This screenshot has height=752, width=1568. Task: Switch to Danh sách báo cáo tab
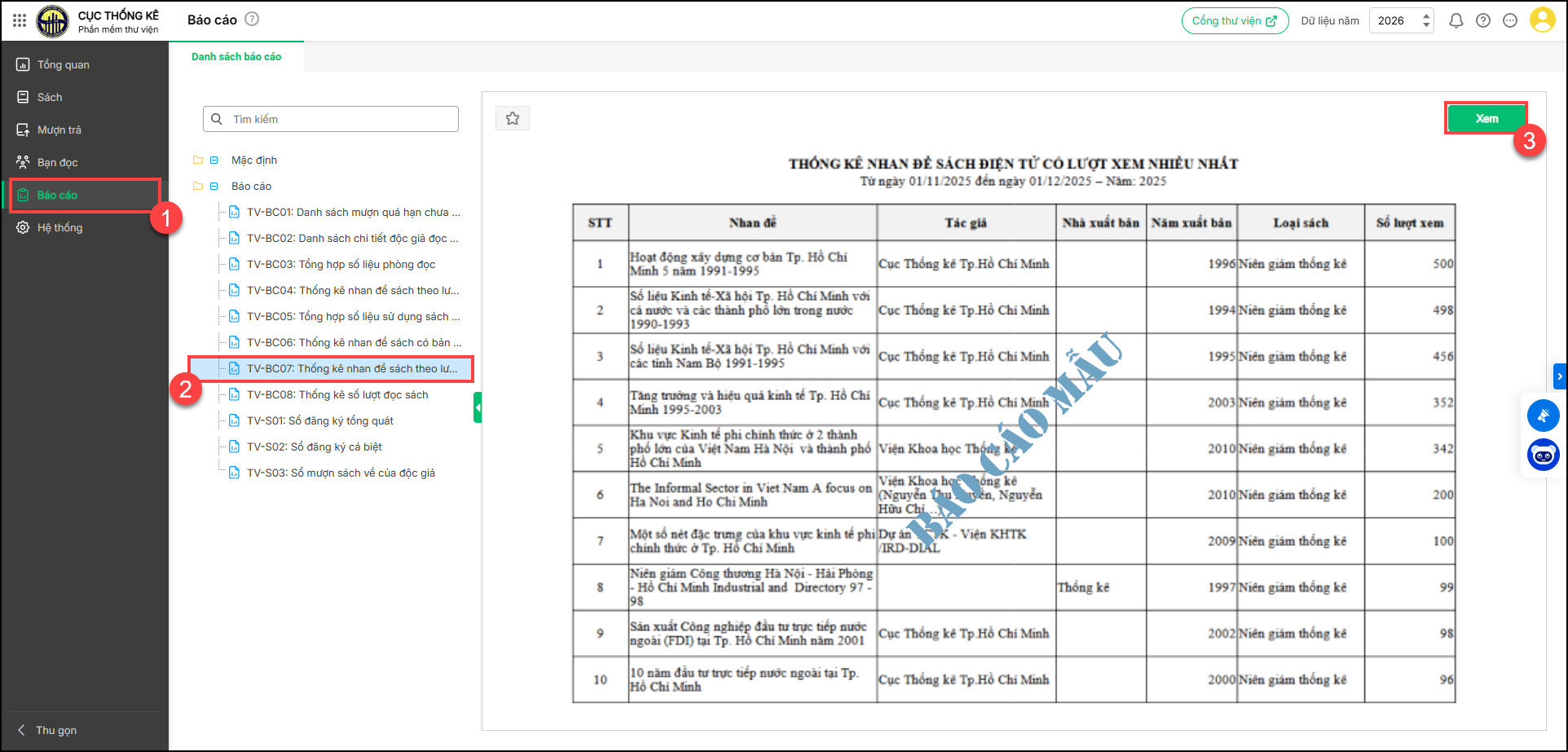coord(236,57)
